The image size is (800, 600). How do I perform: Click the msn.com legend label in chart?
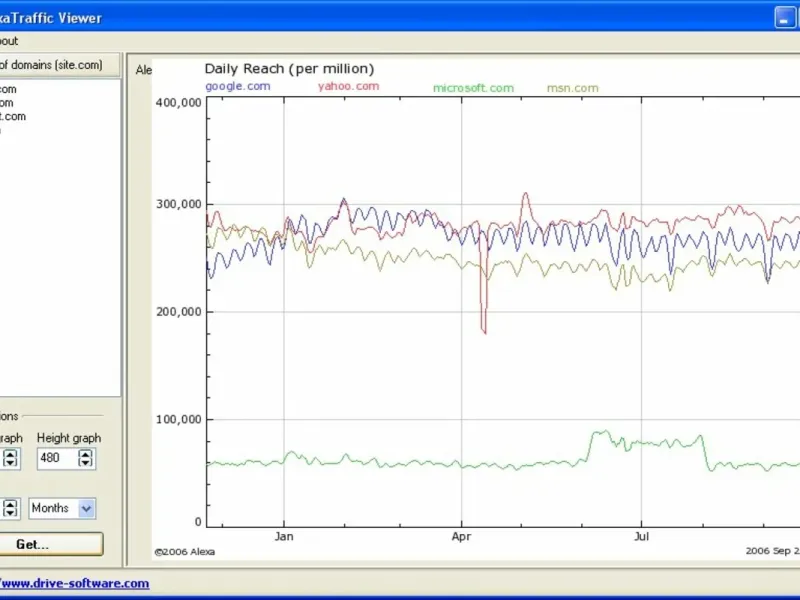[x=572, y=88]
